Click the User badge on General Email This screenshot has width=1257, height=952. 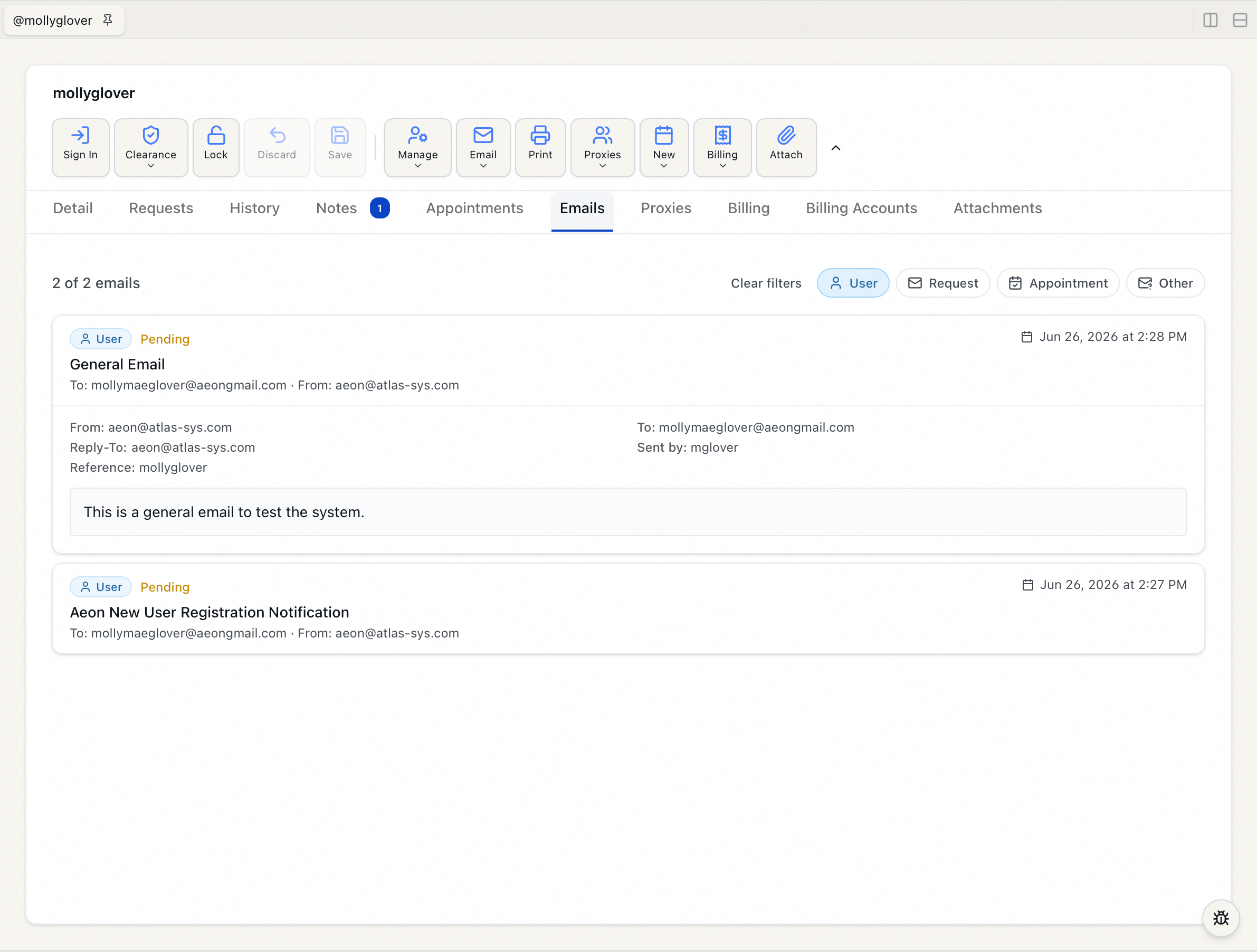click(x=101, y=339)
